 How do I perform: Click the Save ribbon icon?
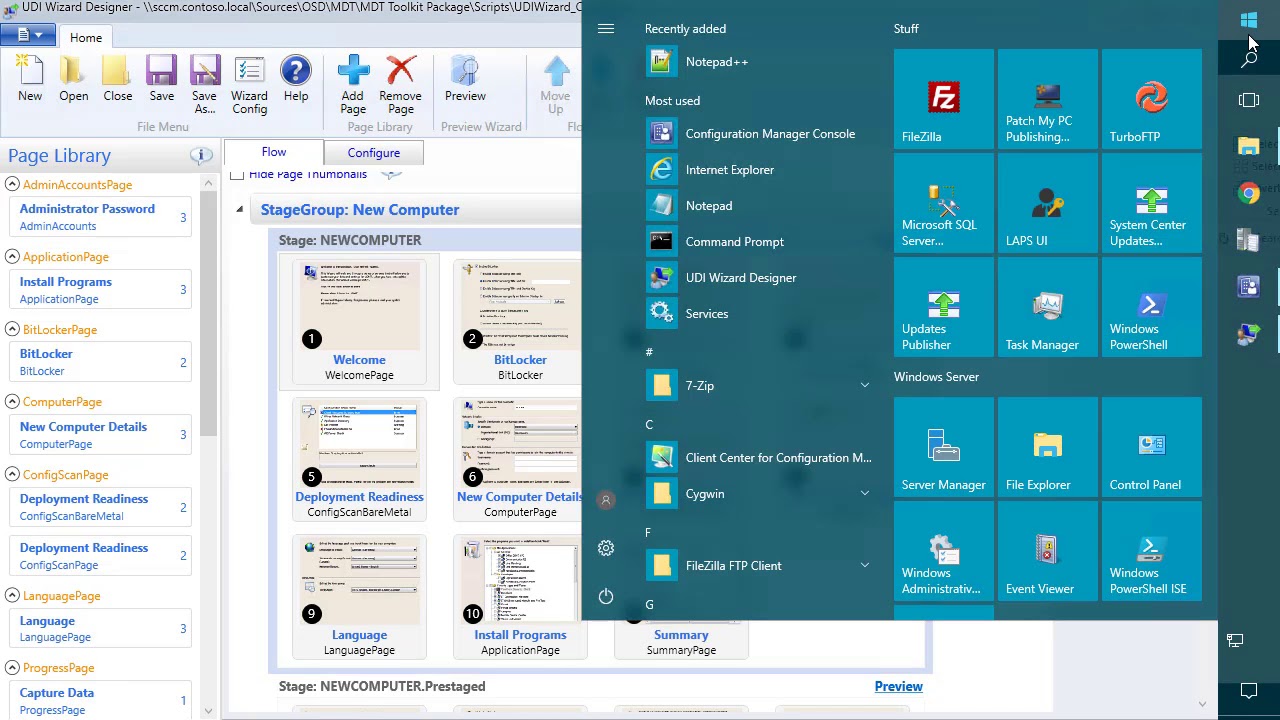pos(161,80)
